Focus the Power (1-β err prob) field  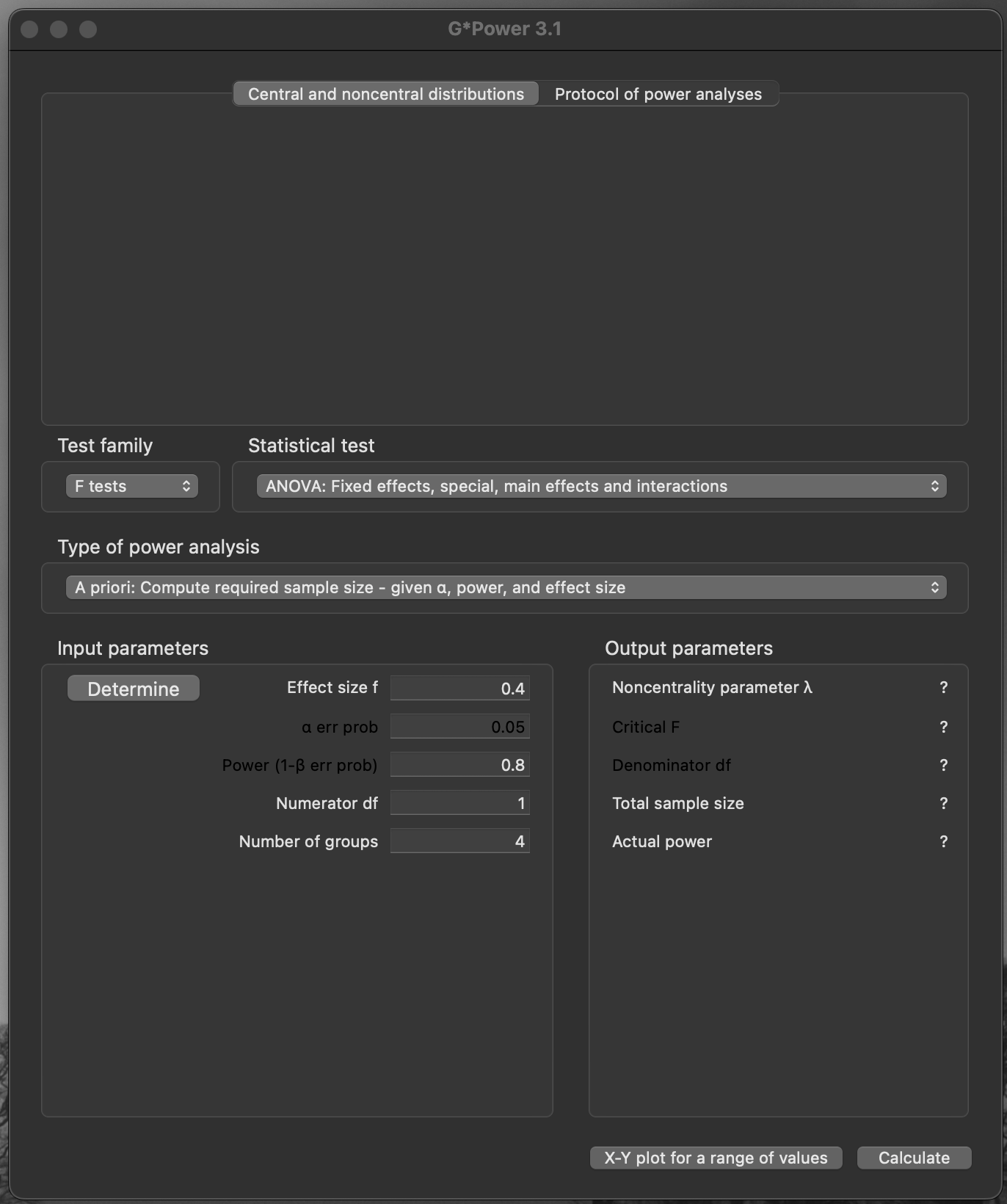coord(460,765)
